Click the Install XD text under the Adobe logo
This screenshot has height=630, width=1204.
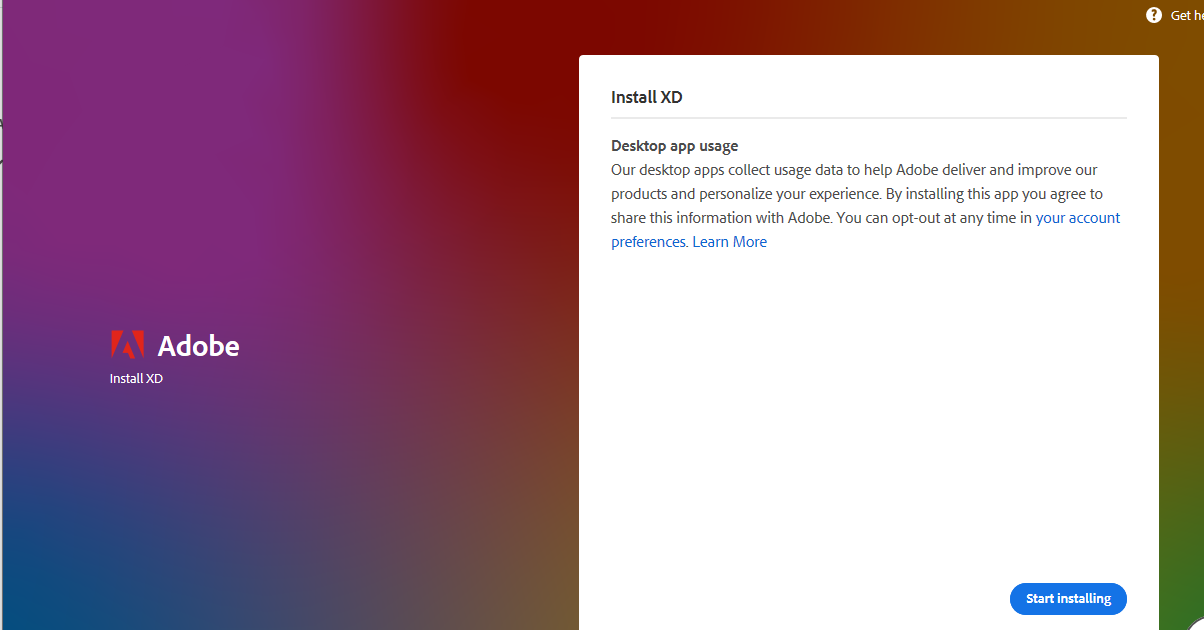pos(136,379)
